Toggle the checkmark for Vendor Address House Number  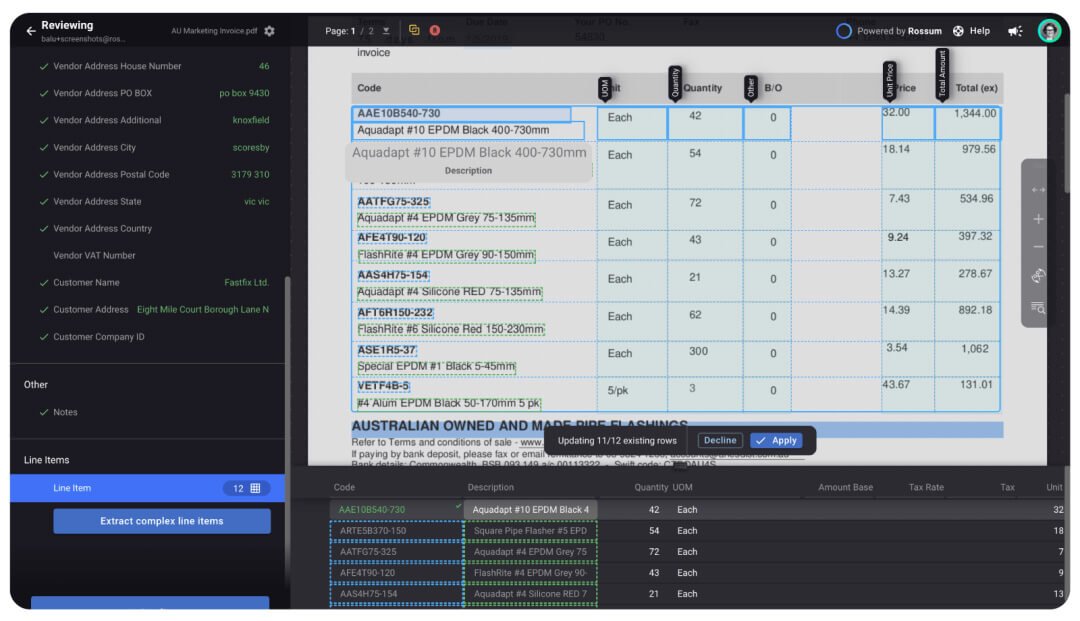tap(43, 67)
